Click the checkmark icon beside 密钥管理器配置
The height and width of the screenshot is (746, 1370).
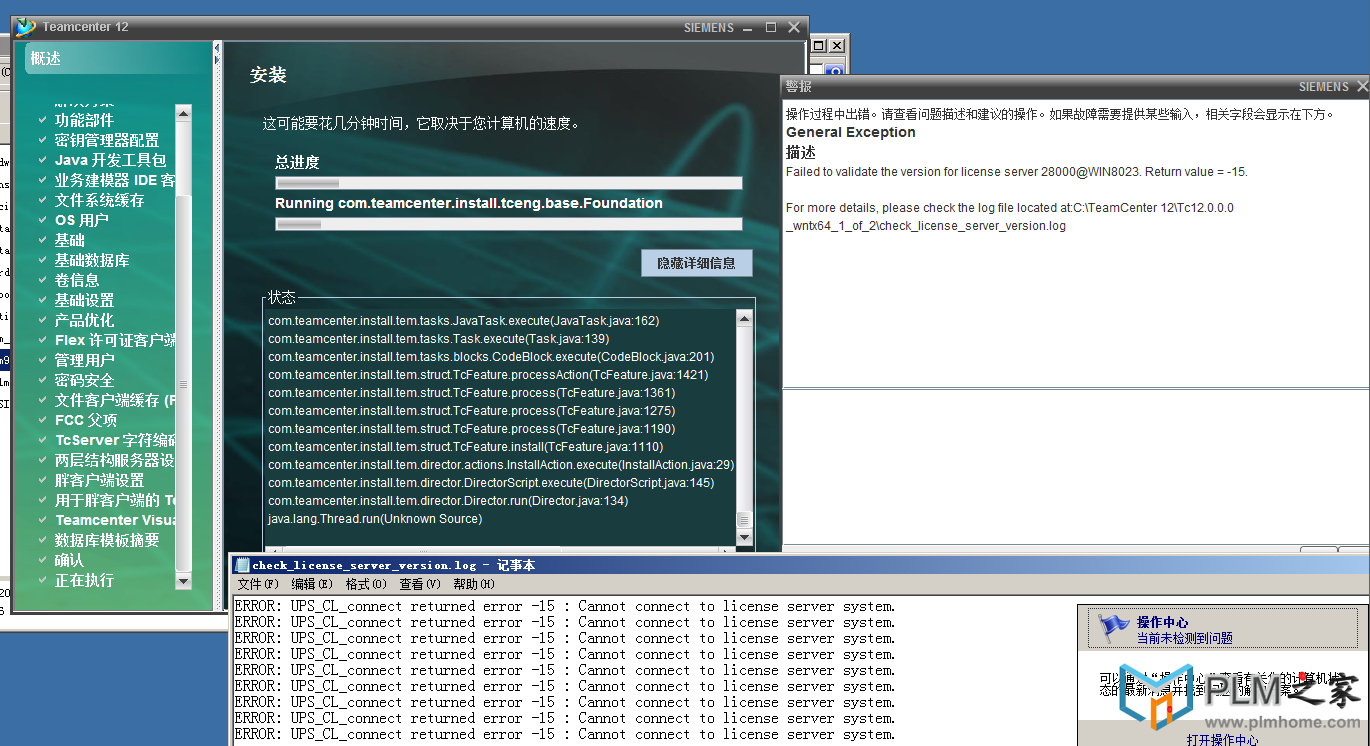click(43, 140)
